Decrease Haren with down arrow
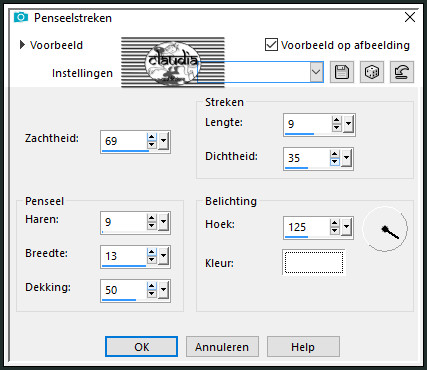Image resolution: width=427 pixels, height=370 pixels. 152,226
